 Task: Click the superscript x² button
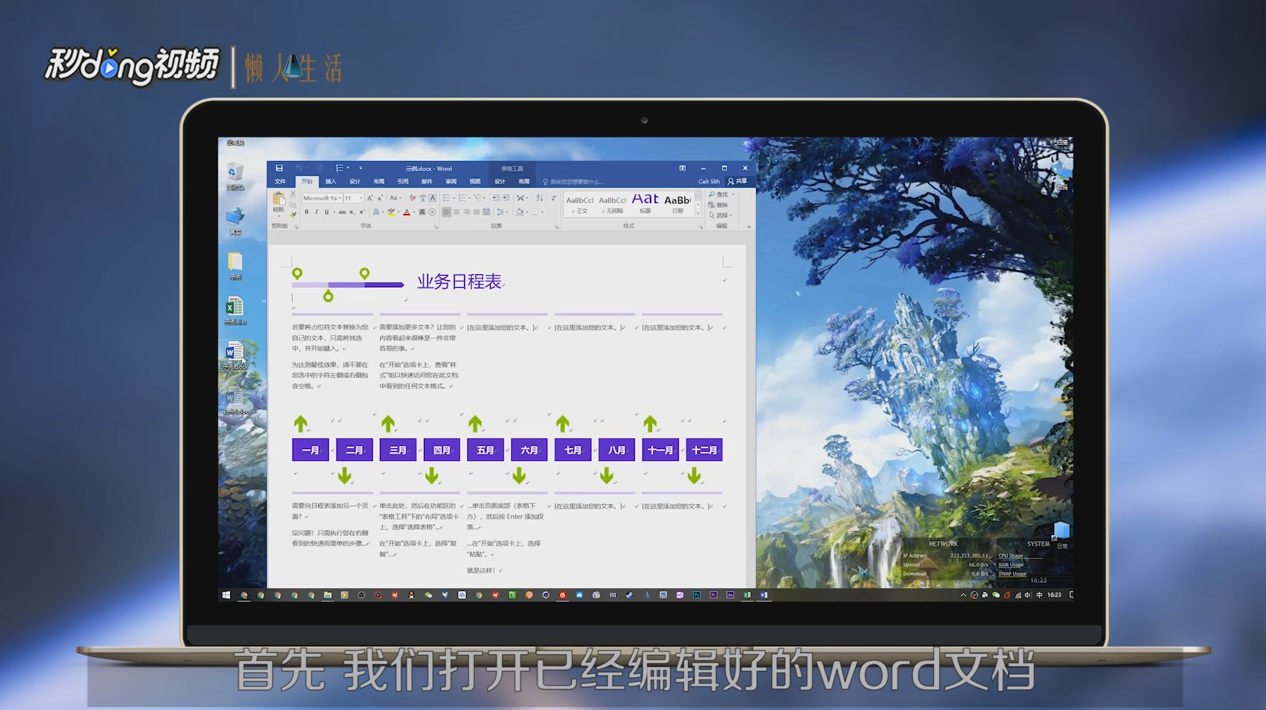coord(362,212)
